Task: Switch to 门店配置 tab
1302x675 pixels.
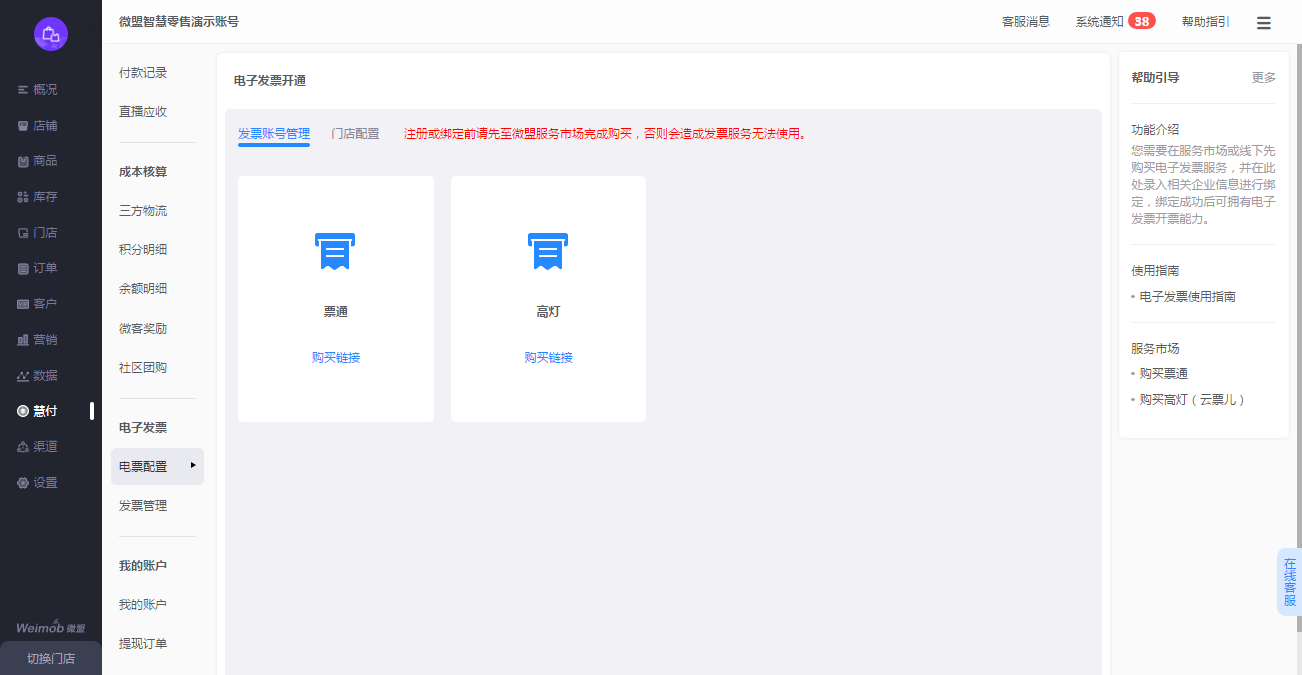Action: [x=356, y=133]
